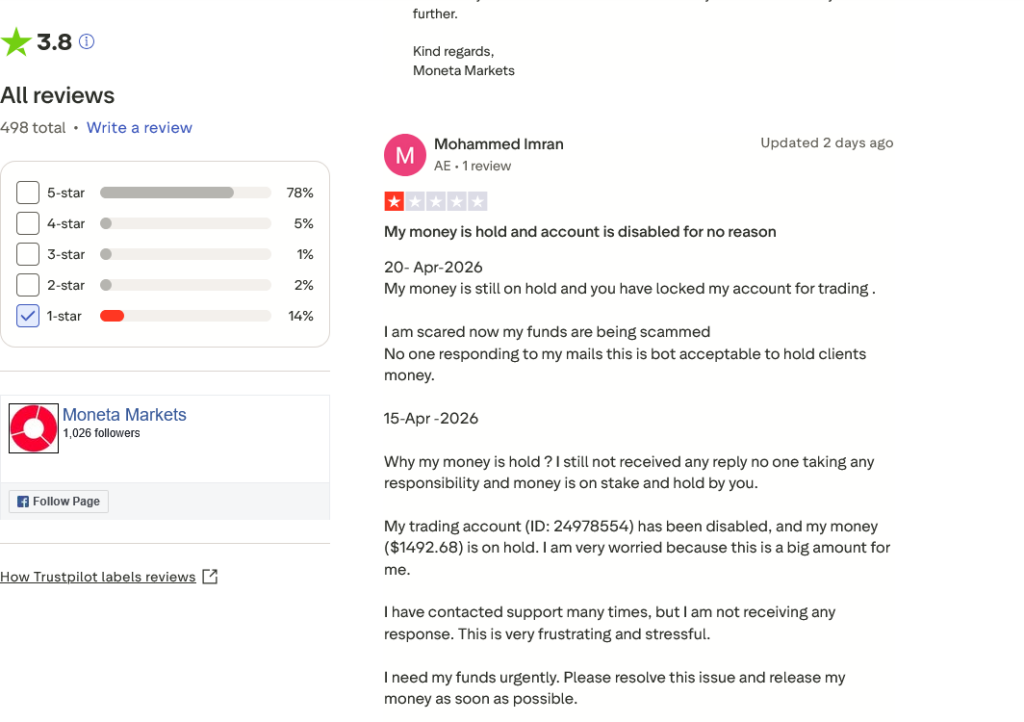Screen dimensions: 1024x722
Task: Uncheck the 1-star filter checkbox
Action: 28,316
